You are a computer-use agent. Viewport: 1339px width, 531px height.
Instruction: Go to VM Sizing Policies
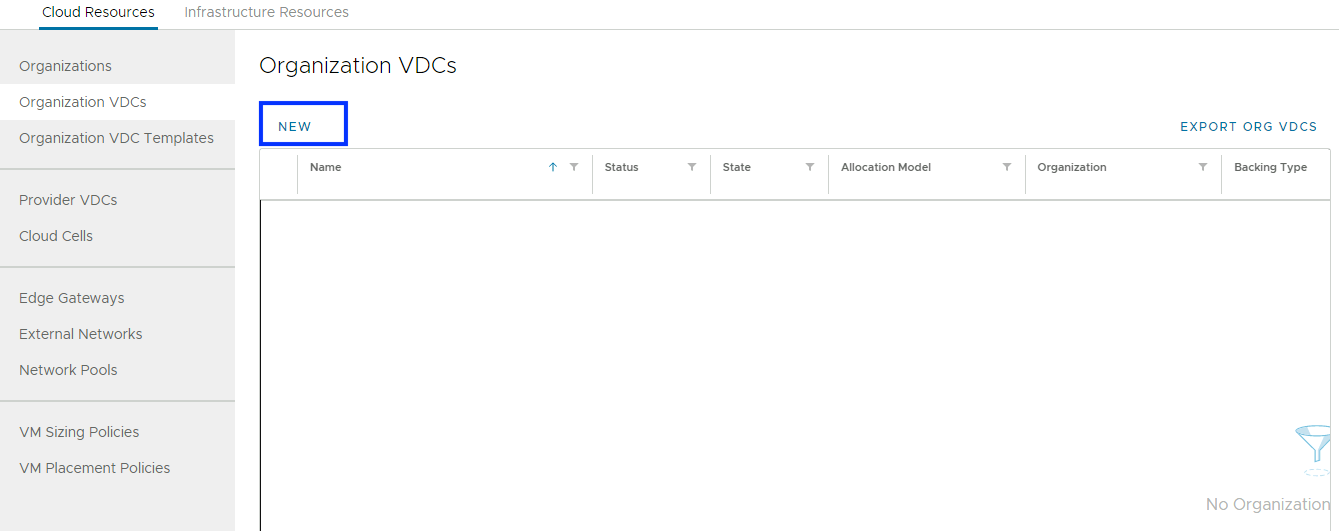pyautogui.click(x=79, y=432)
